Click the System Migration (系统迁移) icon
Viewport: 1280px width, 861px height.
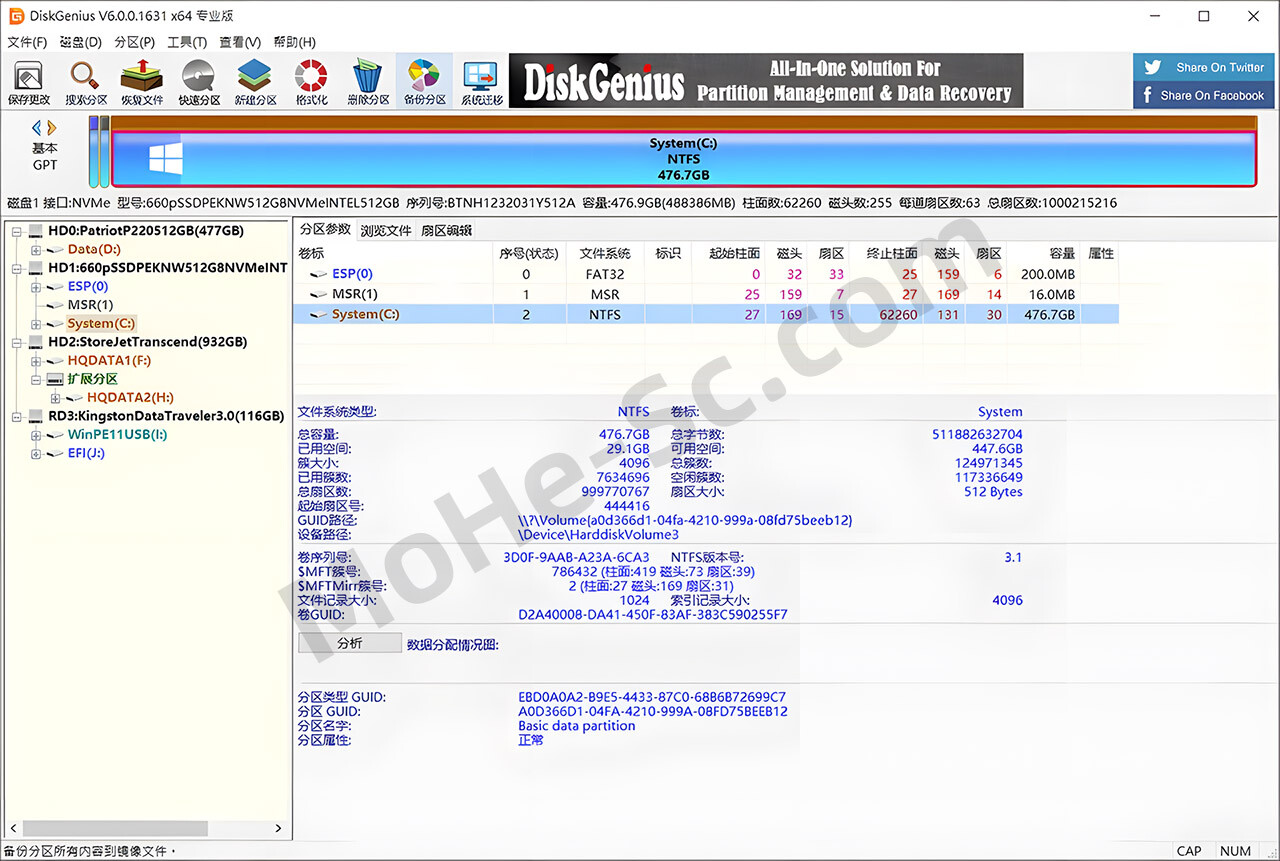pyautogui.click(x=481, y=83)
